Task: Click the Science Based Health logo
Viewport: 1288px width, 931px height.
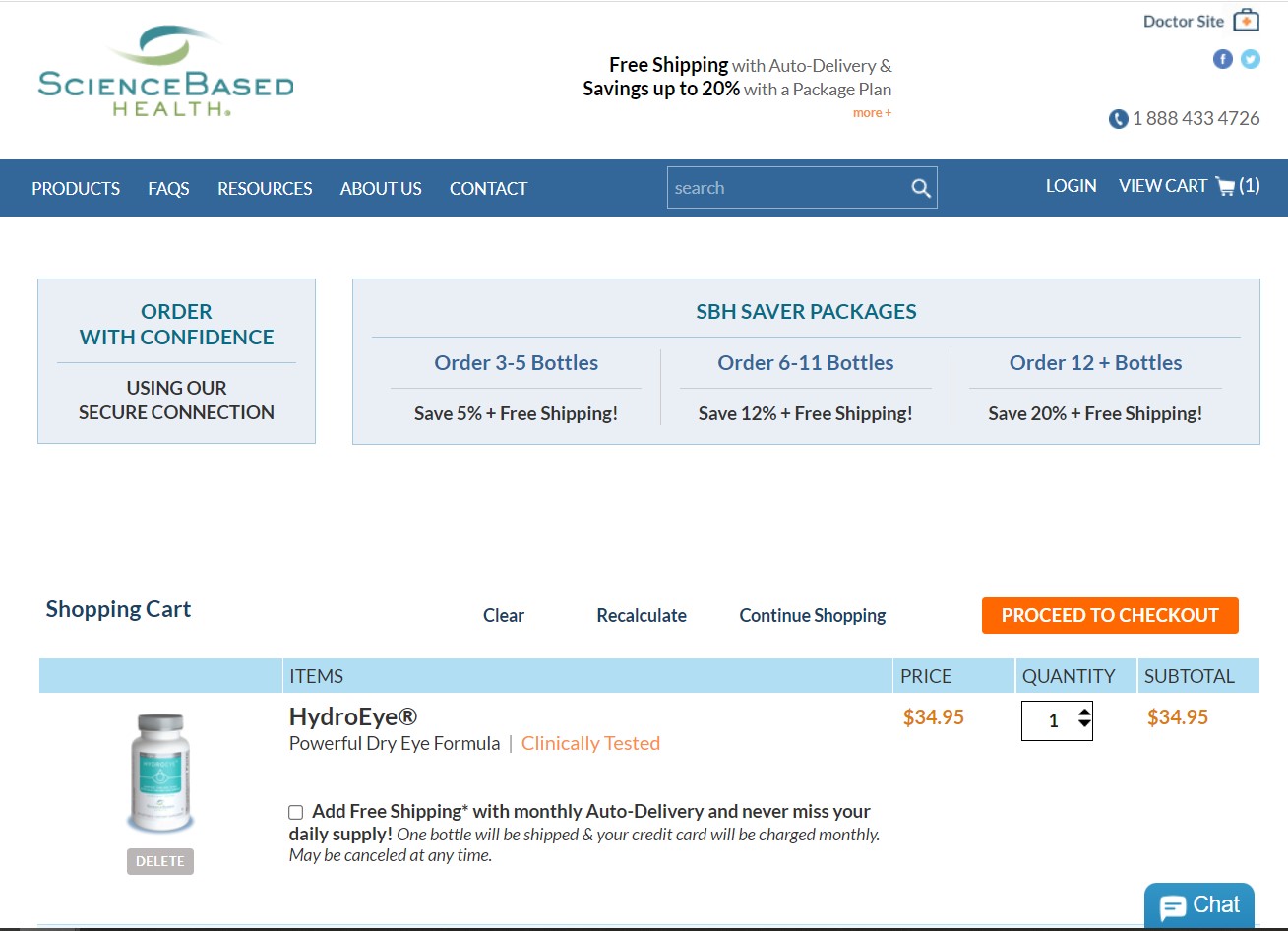Action: [165, 74]
